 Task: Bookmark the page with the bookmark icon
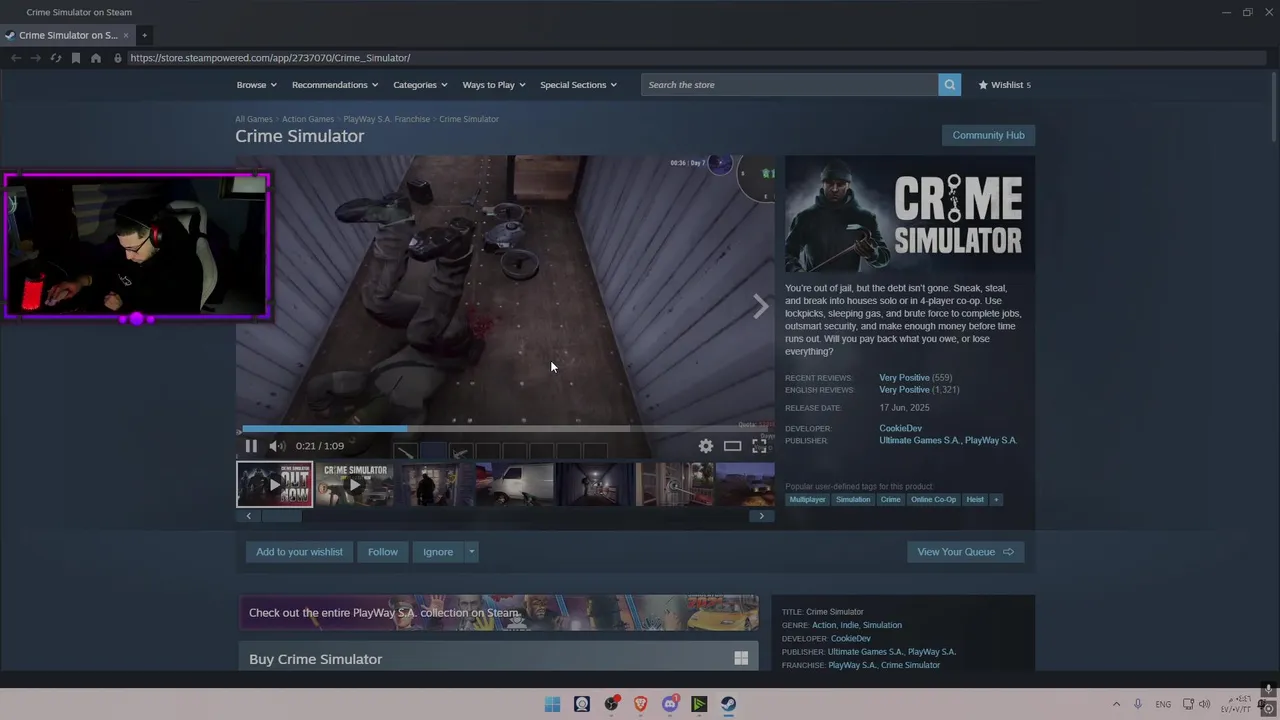click(x=76, y=58)
